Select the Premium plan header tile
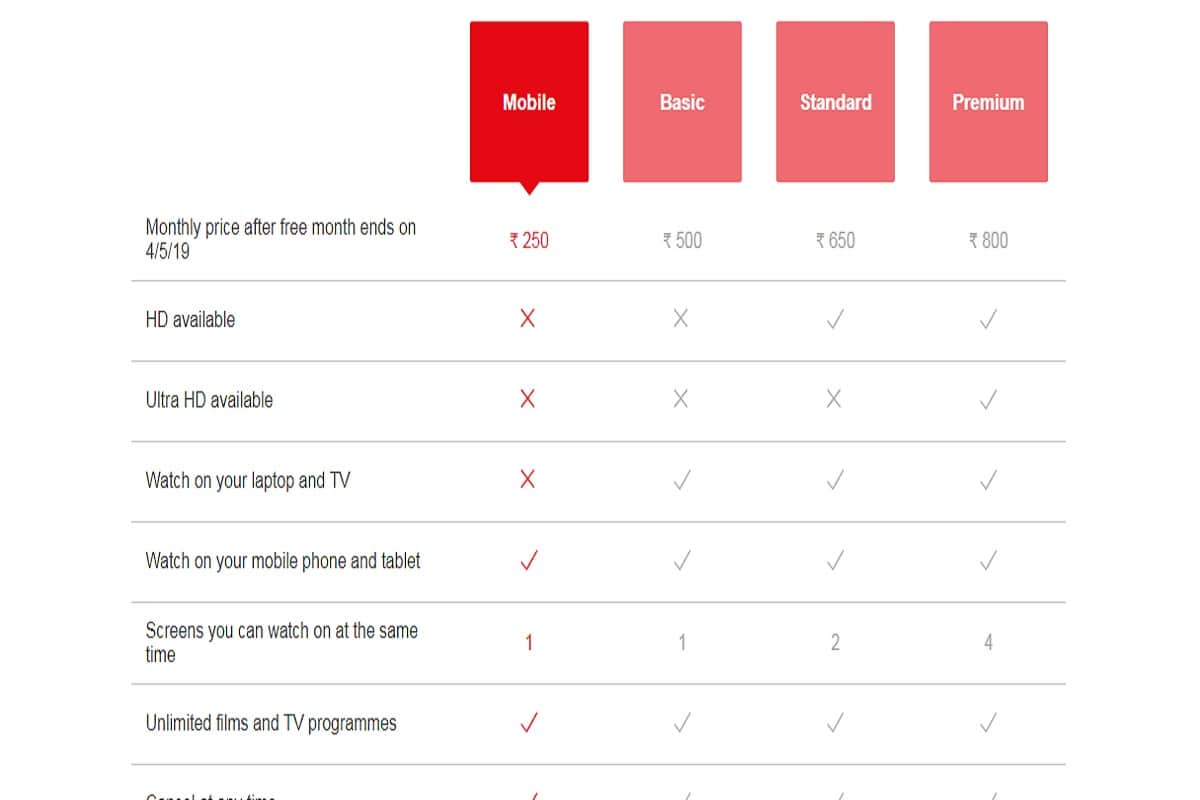The height and width of the screenshot is (800, 1200). 988,100
